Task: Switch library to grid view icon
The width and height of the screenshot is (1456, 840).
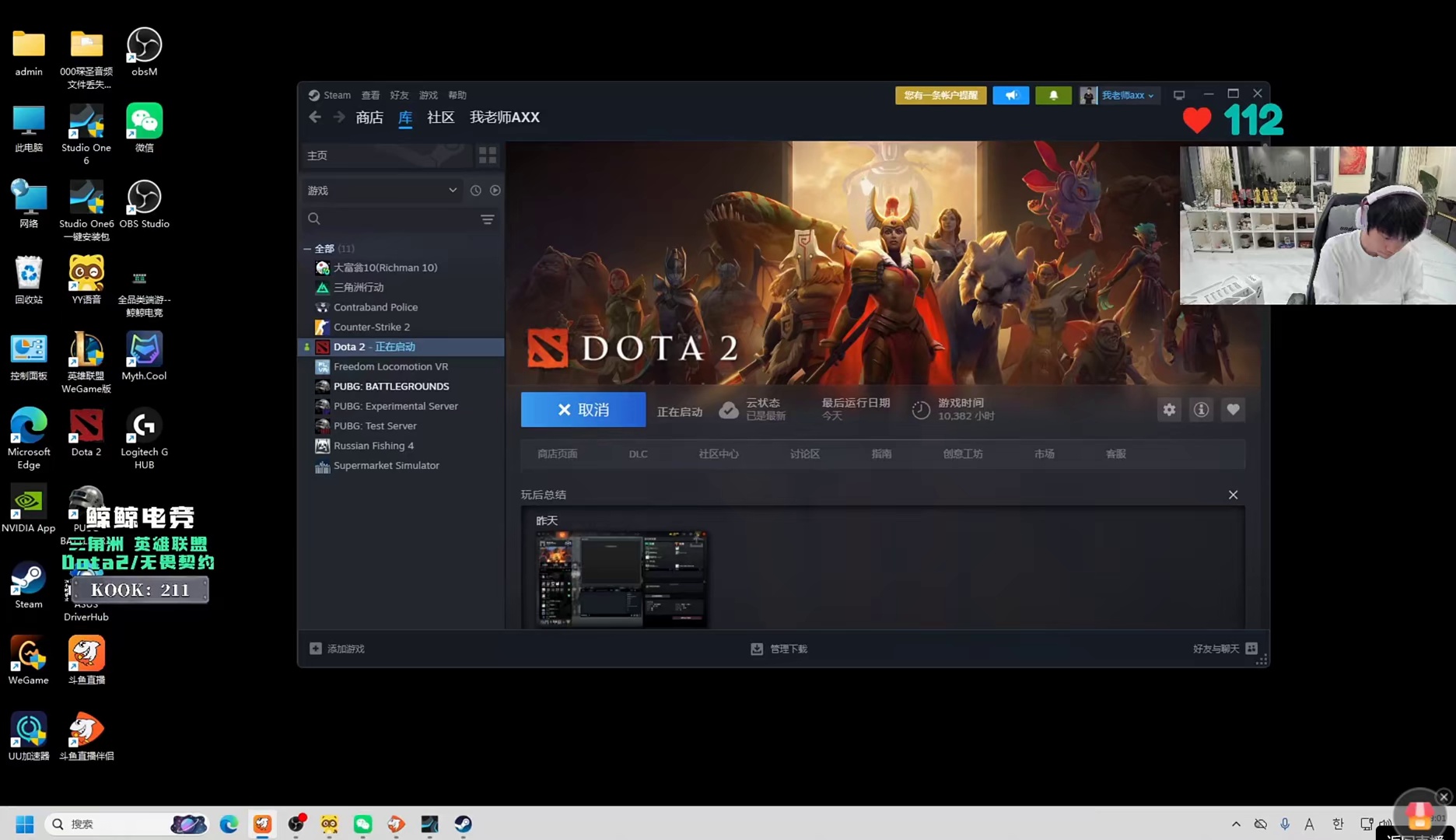Action: 488,156
